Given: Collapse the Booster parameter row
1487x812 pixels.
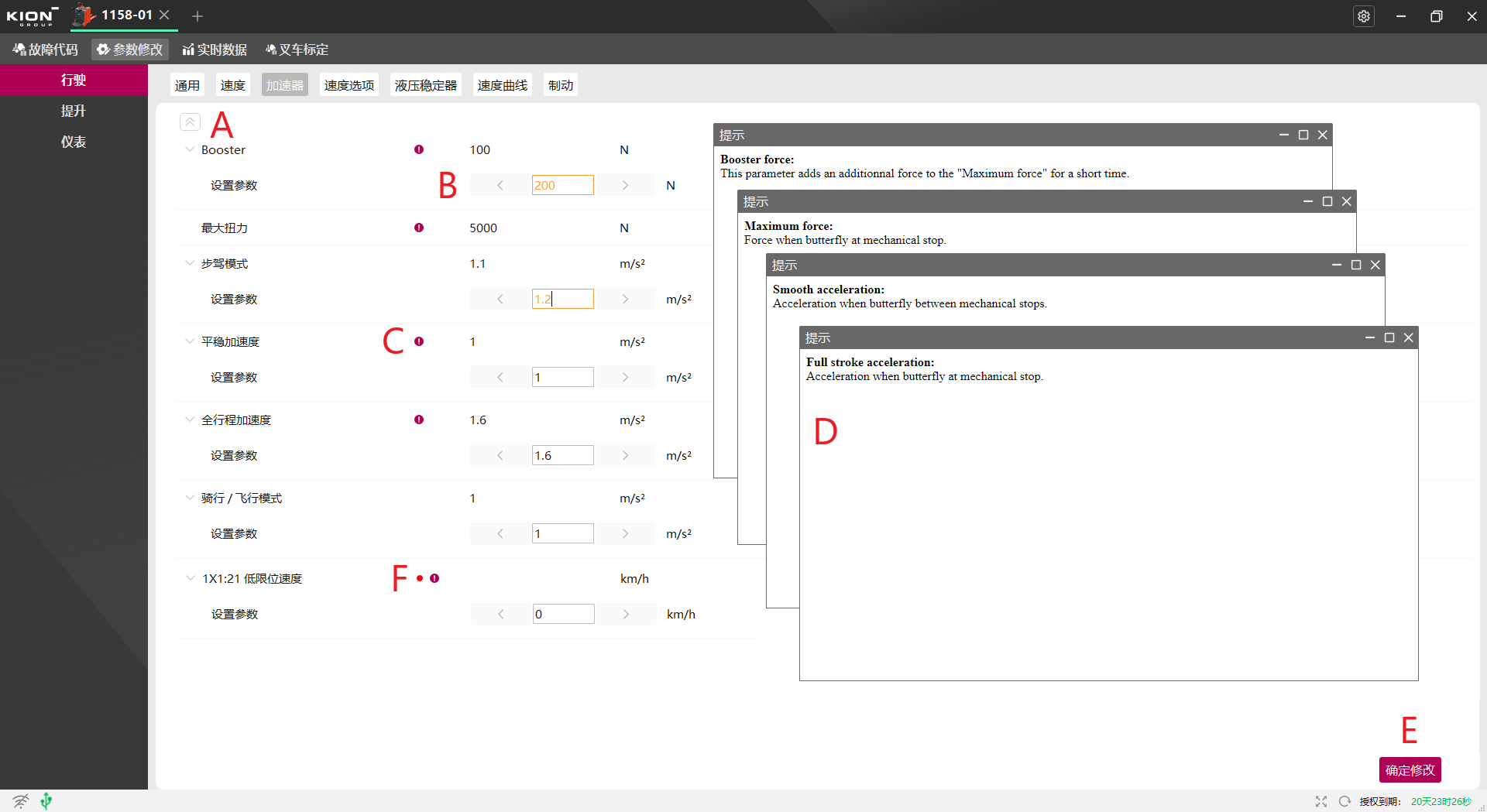Looking at the screenshot, I should point(190,149).
